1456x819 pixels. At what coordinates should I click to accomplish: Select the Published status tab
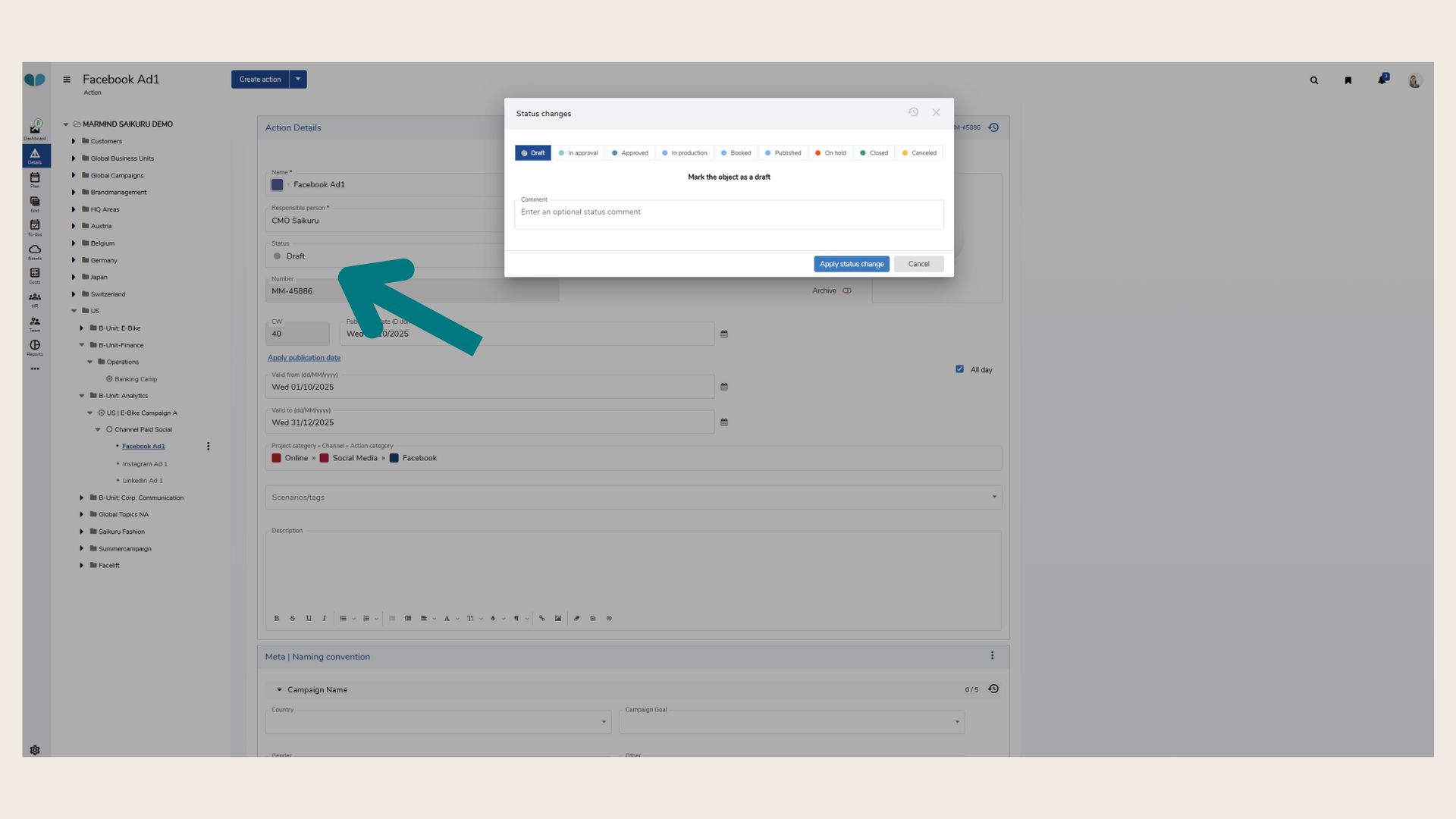(783, 153)
